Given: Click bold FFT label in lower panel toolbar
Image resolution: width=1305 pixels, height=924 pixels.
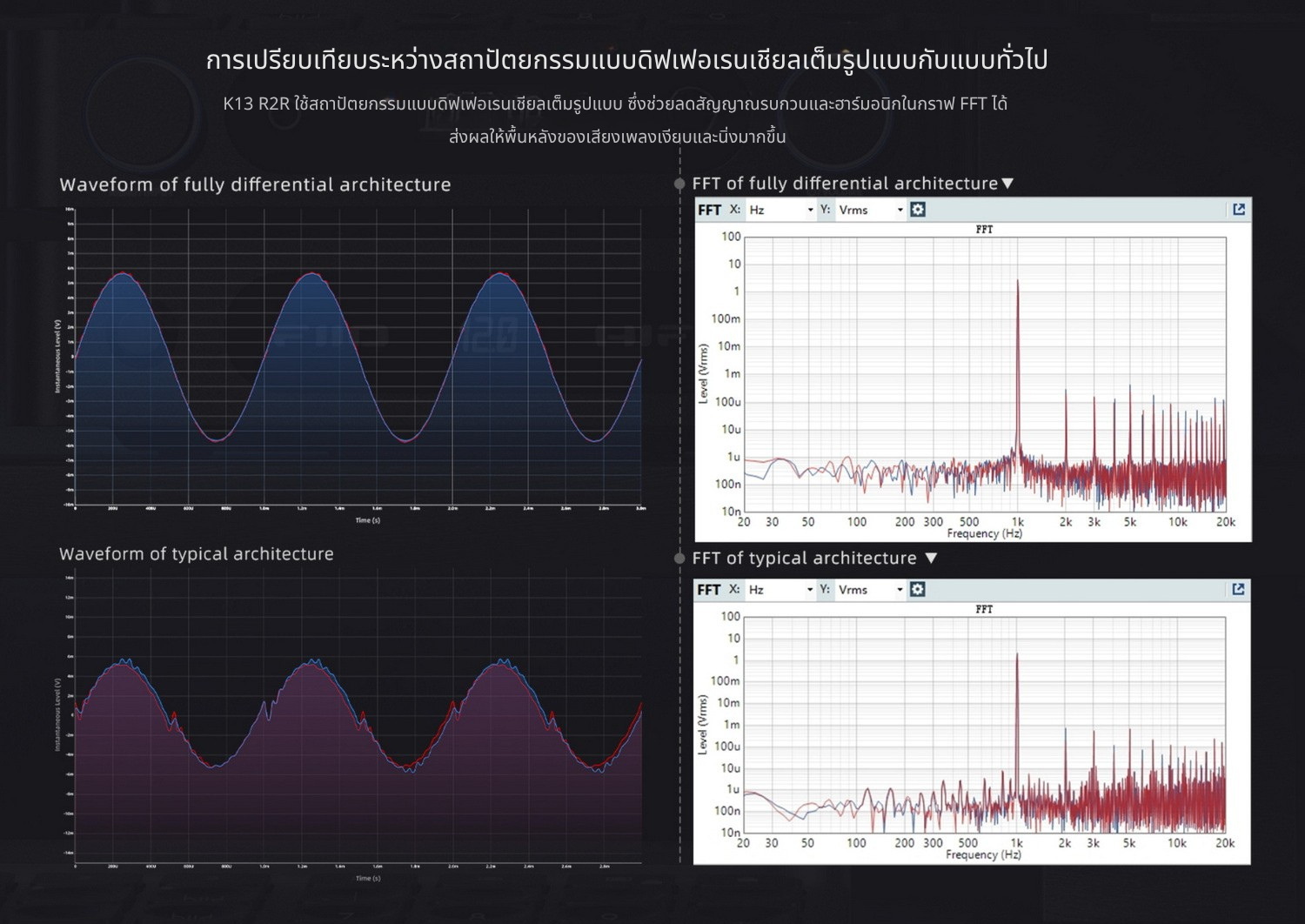Looking at the screenshot, I should 708,590.
